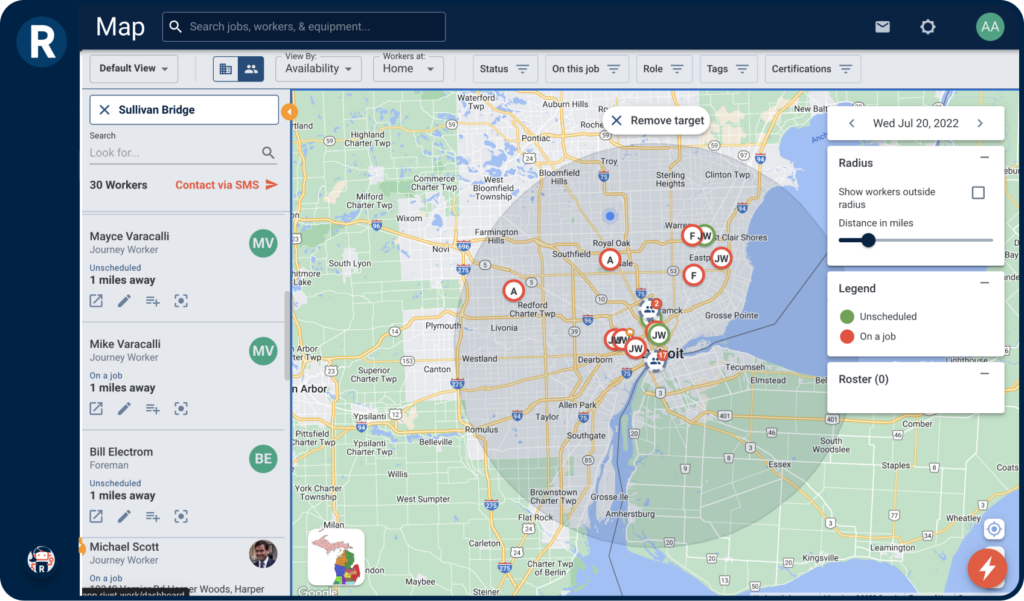The width and height of the screenshot is (1024, 601).
Task: Click Bill Electrom's BE avatar
Action: (263, 459)
